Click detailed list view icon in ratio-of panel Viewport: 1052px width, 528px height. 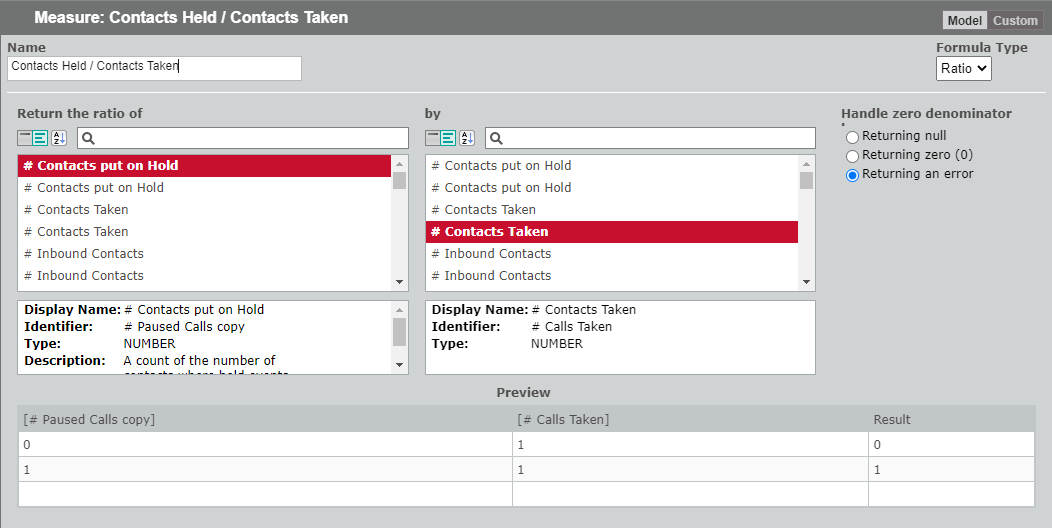click(40, 138)
